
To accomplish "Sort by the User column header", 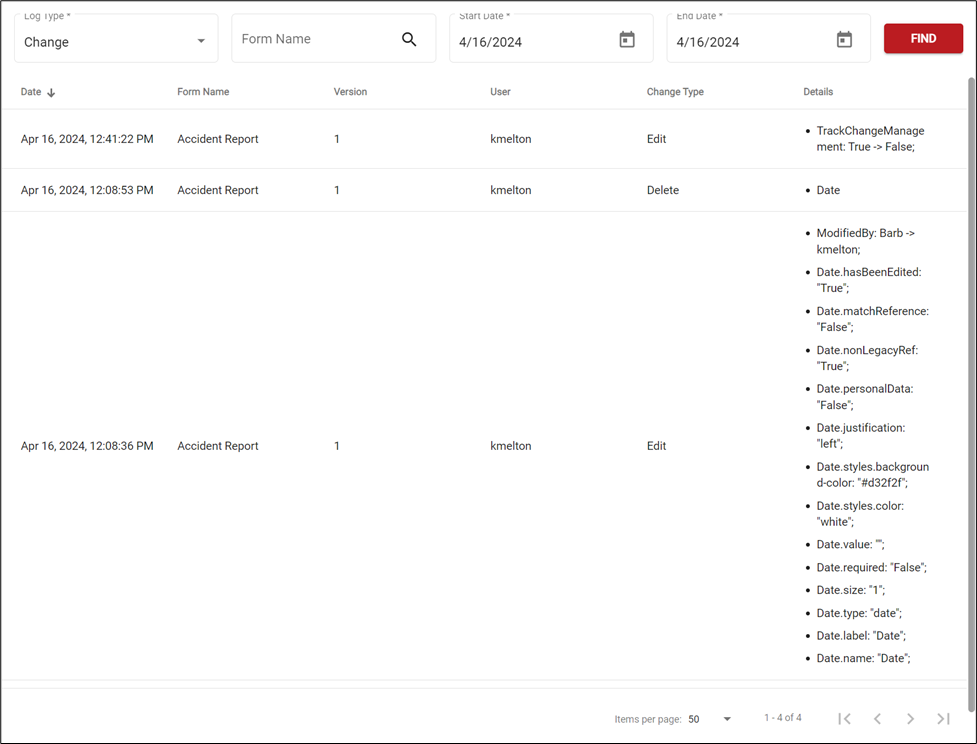I will 500,92.
